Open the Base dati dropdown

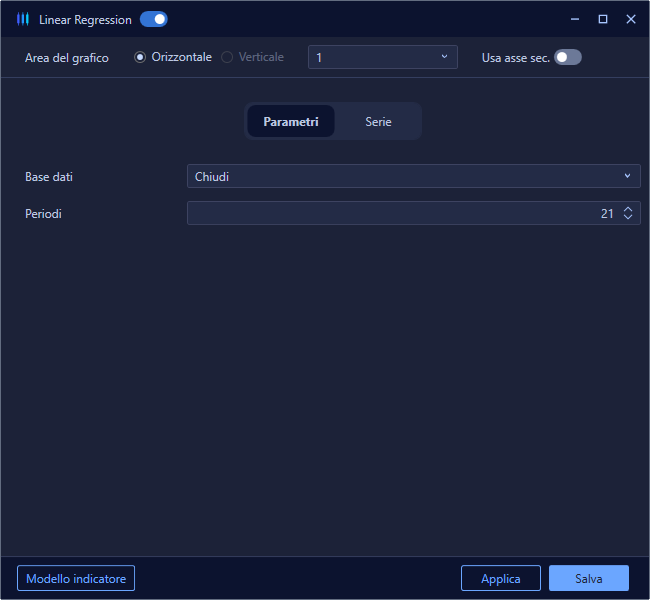(414, 176)
